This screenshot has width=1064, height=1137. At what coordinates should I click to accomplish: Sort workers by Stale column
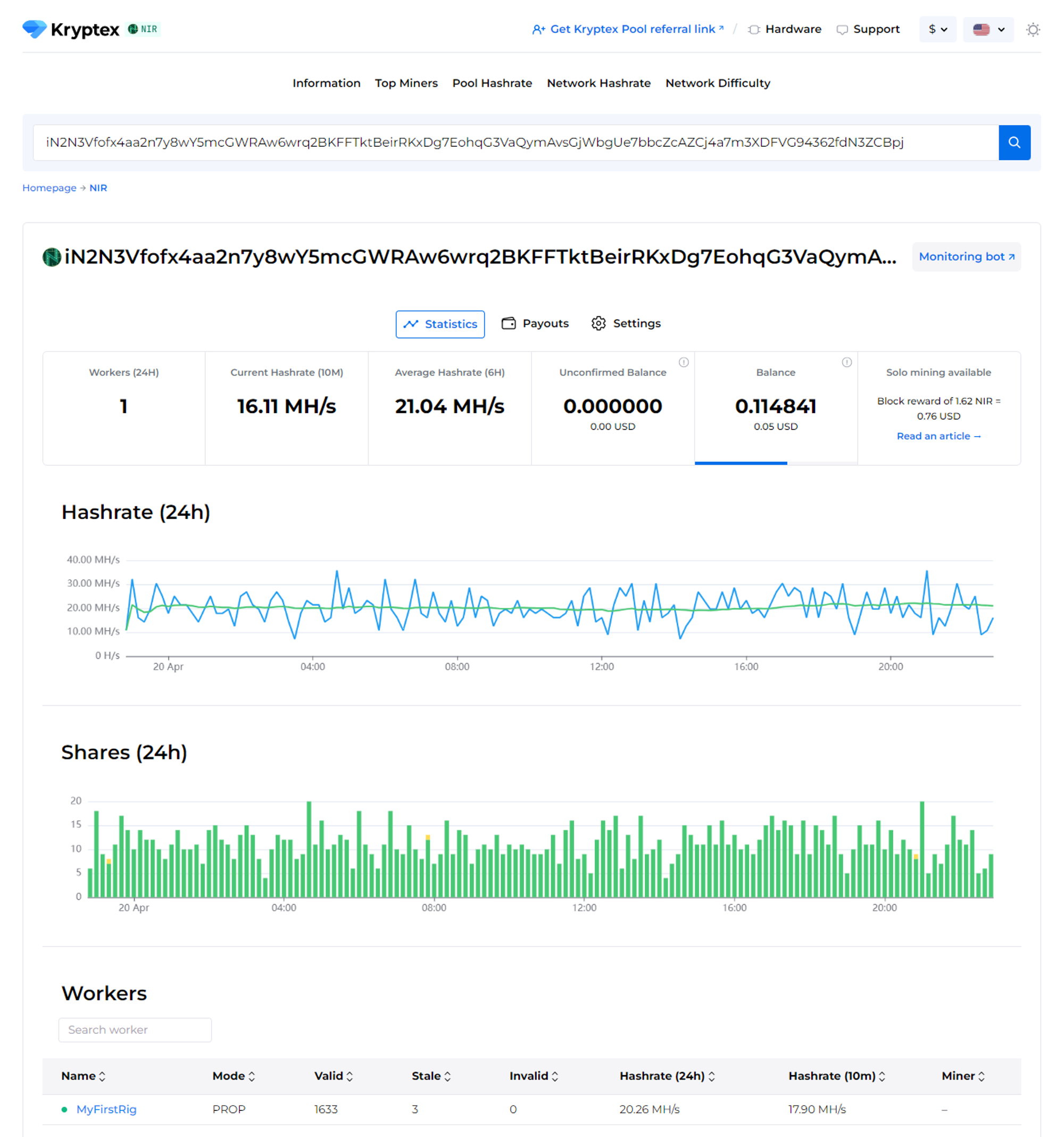click(x=431, y=1076)
